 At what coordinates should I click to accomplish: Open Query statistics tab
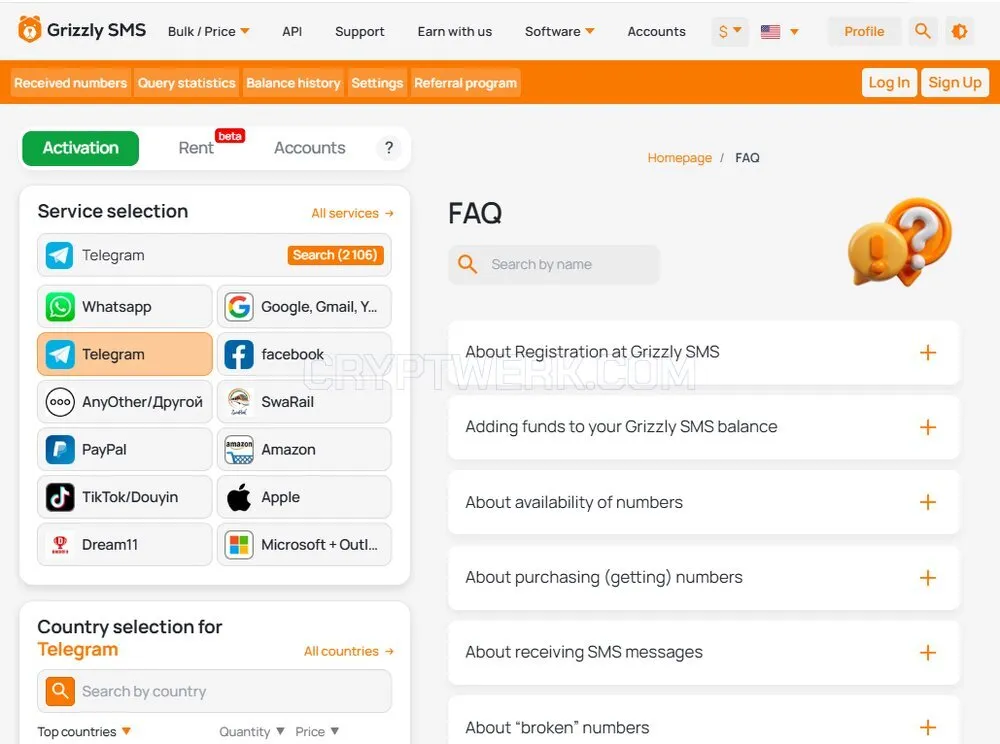click(186, 83)
